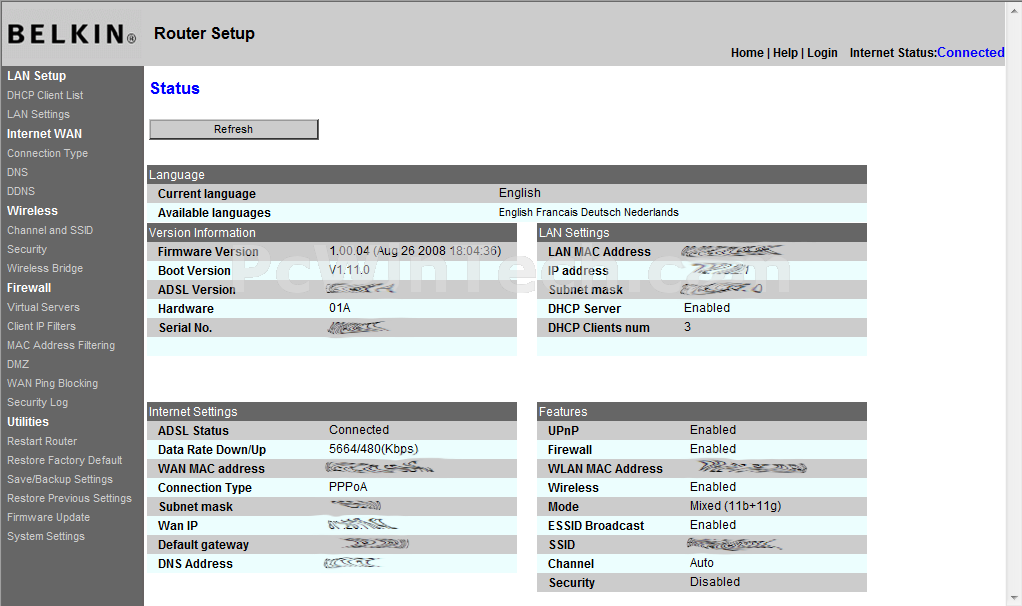Image resolution: width=1022 pixels, height=606 pixels.
Task: Open Restore Previous Settings page
Action: pyautogui.click(x=69, y=498)
